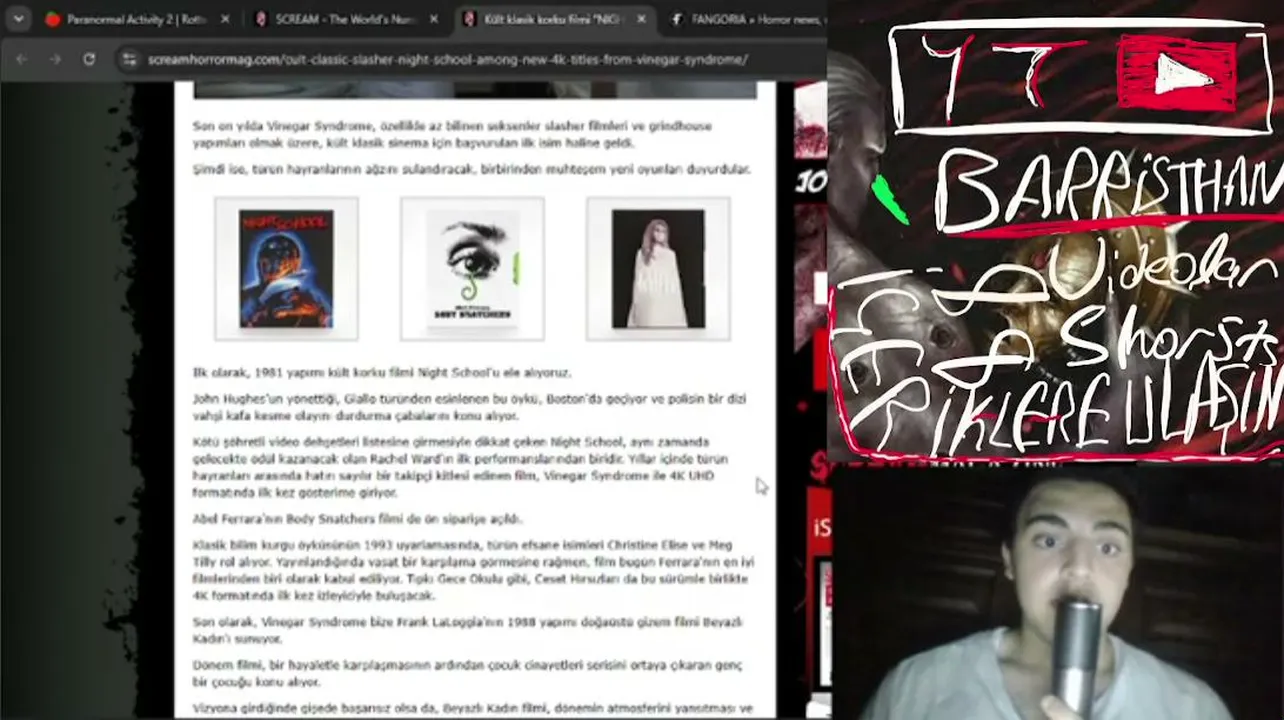Select the Kült klasik korku filmi tab
This screenshot has height=720, width=1284.
click(x=555, y=19)
